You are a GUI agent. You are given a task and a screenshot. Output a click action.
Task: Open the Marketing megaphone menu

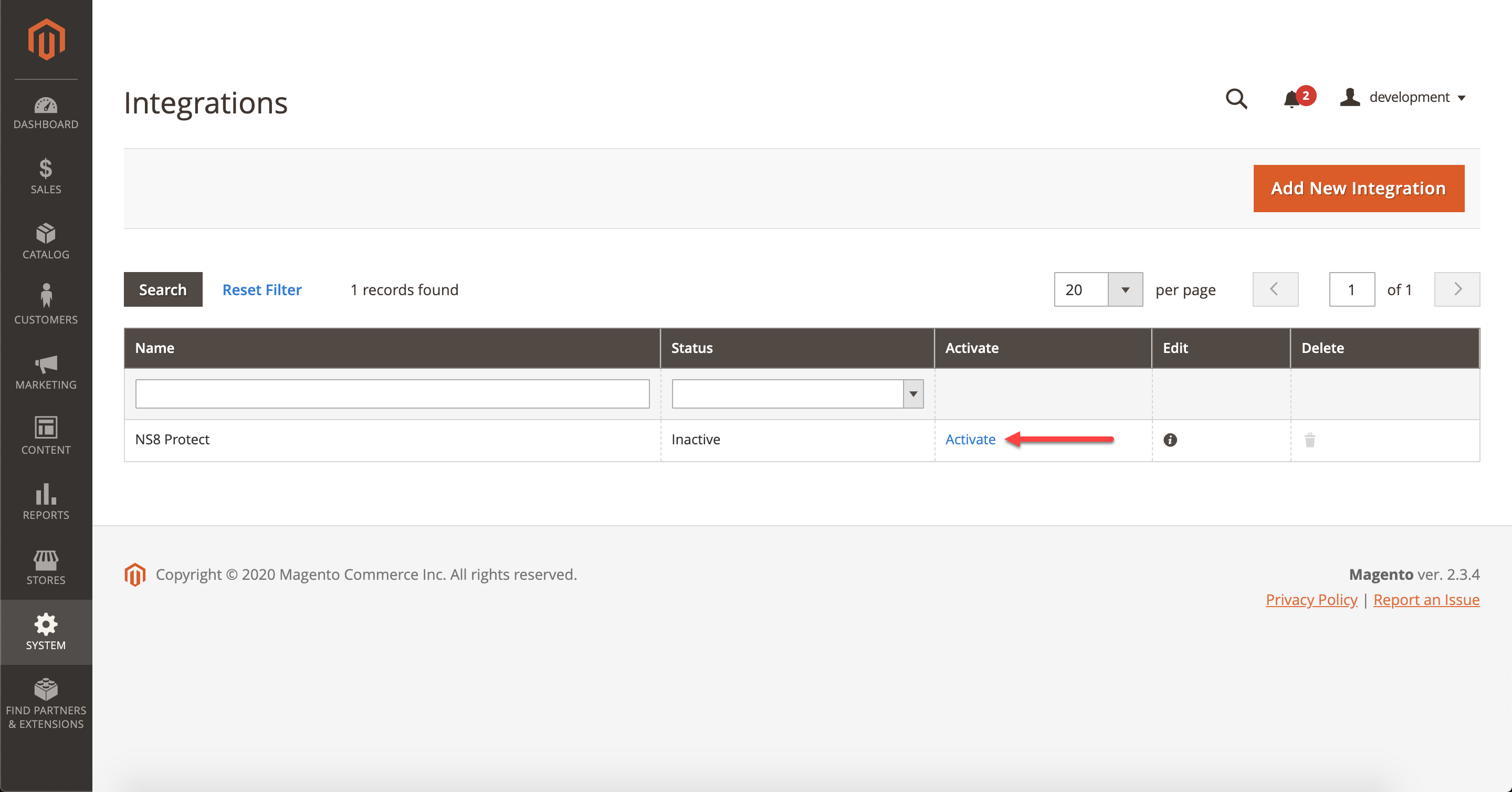pos(46,371)
